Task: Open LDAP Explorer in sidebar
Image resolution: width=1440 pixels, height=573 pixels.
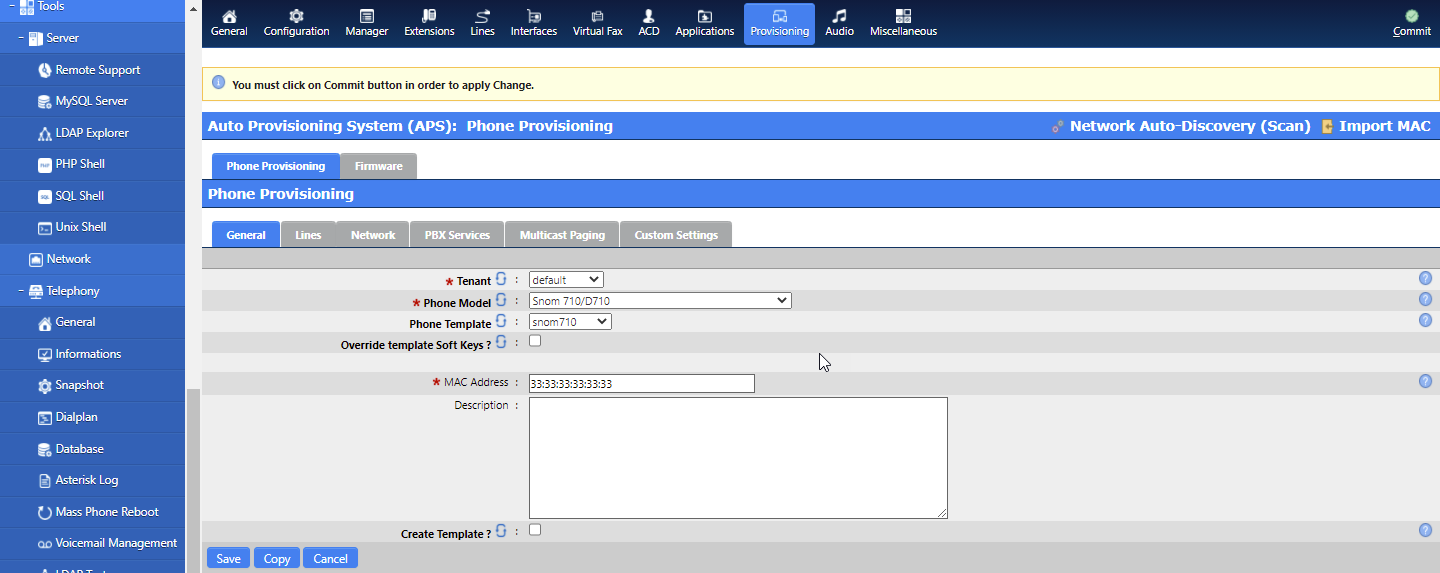Action: [x=92, y=133]
